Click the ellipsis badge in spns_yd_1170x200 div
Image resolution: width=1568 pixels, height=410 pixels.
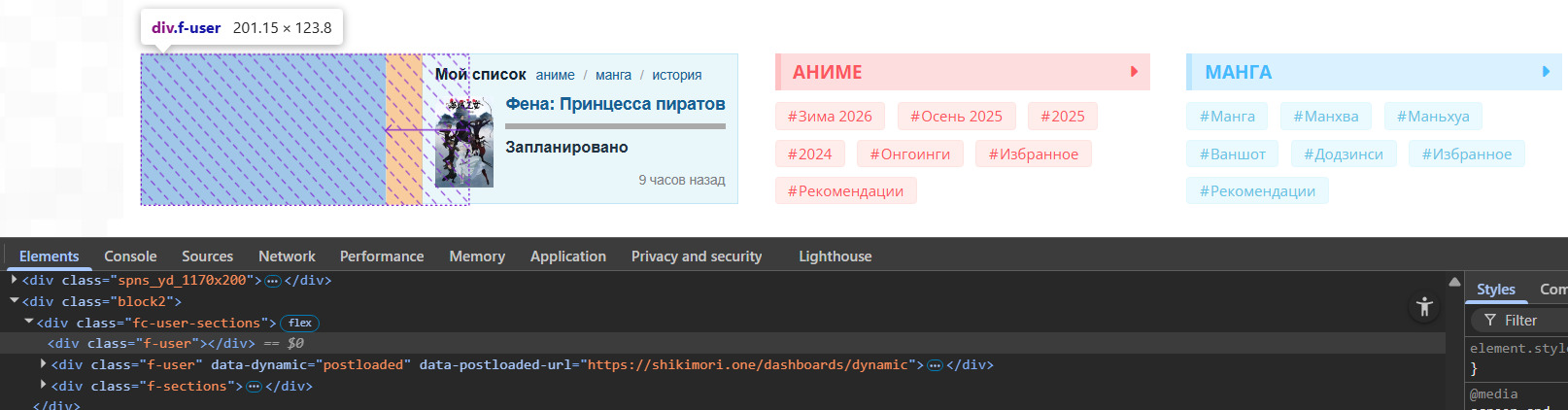coord(273,281)
